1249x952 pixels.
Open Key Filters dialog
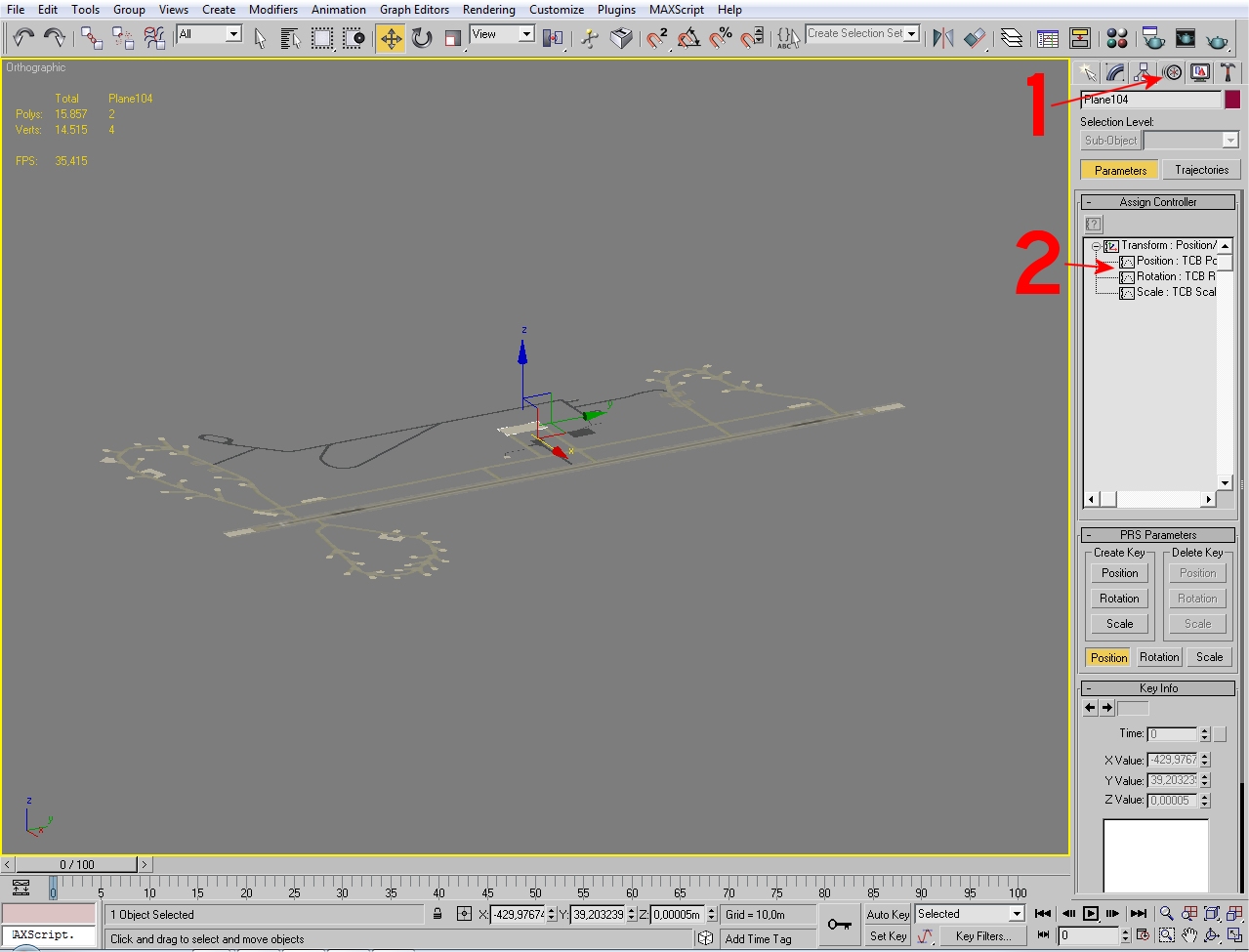(982, 936)
